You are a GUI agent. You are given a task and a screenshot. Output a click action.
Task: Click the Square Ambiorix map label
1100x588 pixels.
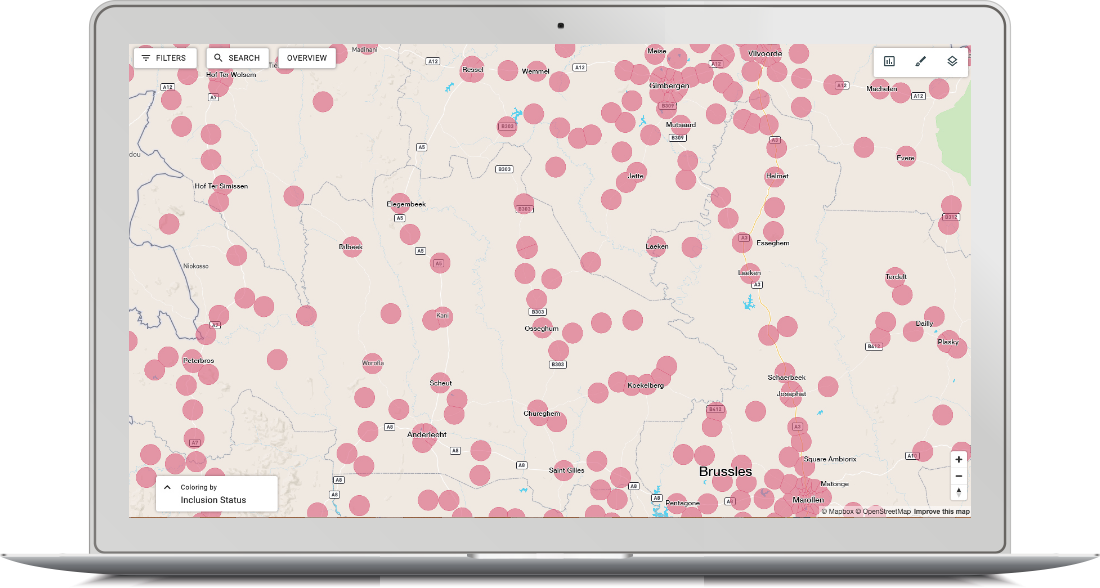(830, 459)
